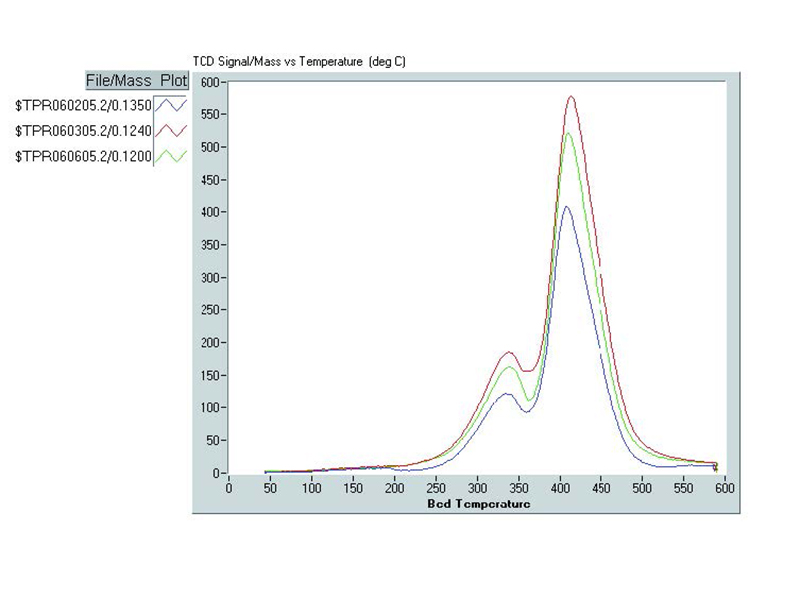Click the blue plot style icon in legend
800x600 pixels.
pos(171,104)
